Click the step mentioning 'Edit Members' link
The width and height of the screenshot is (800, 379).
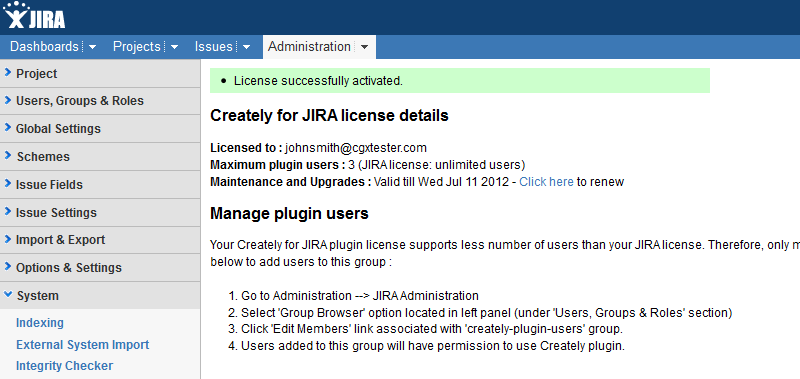(x=432, y=329)
